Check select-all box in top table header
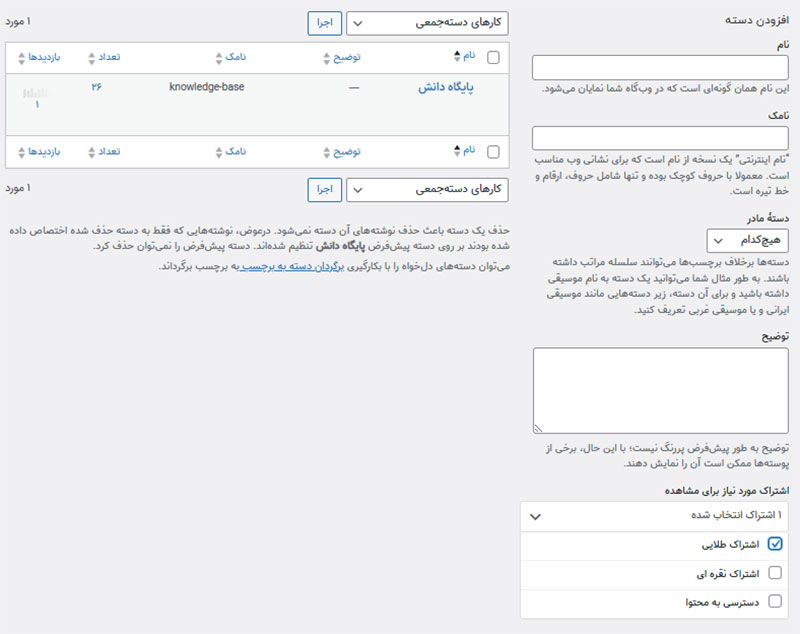 pos(493,58)
